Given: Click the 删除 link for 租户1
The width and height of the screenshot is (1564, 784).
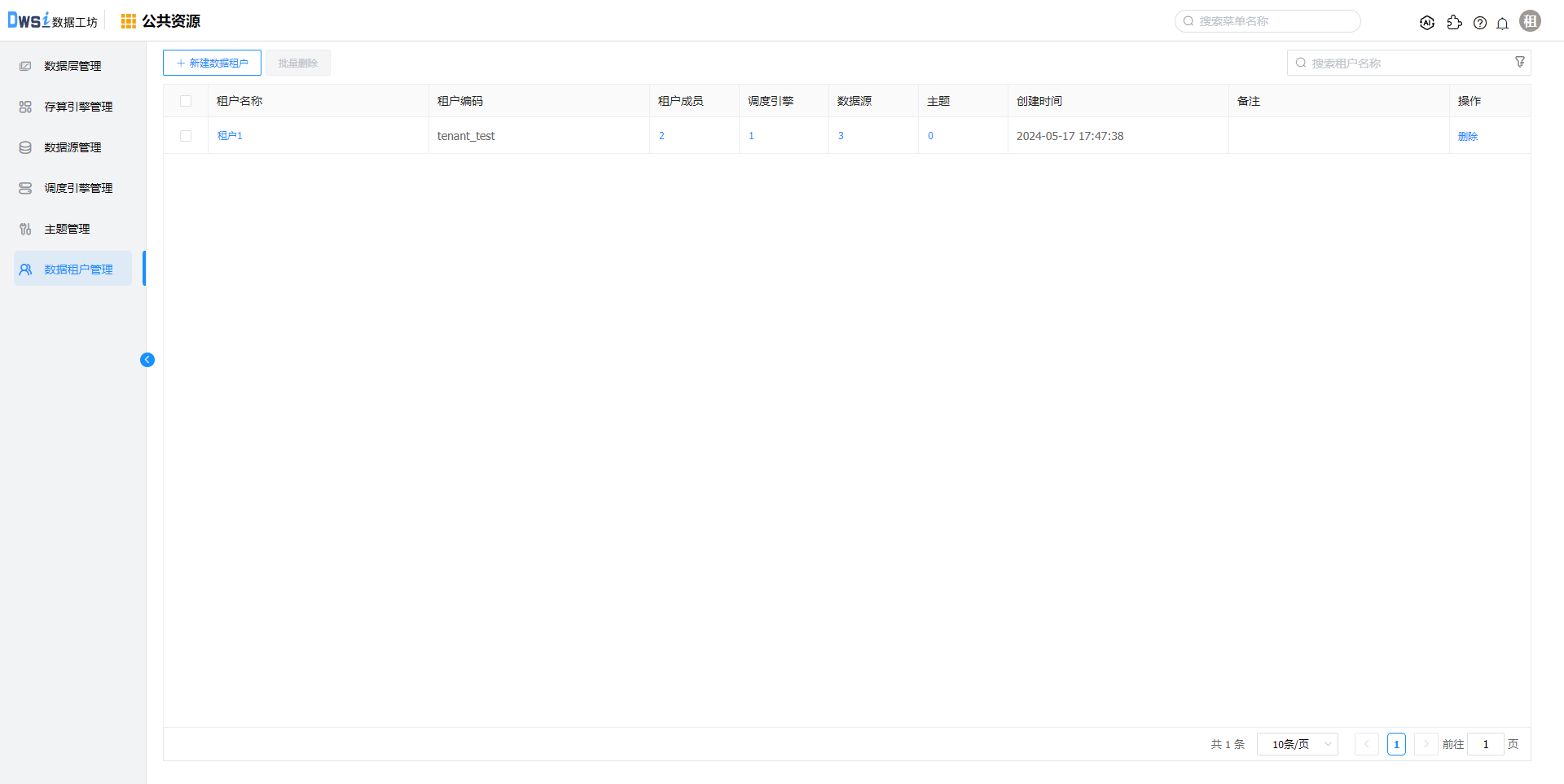Looking at the screenshot, I should 1467,136.
